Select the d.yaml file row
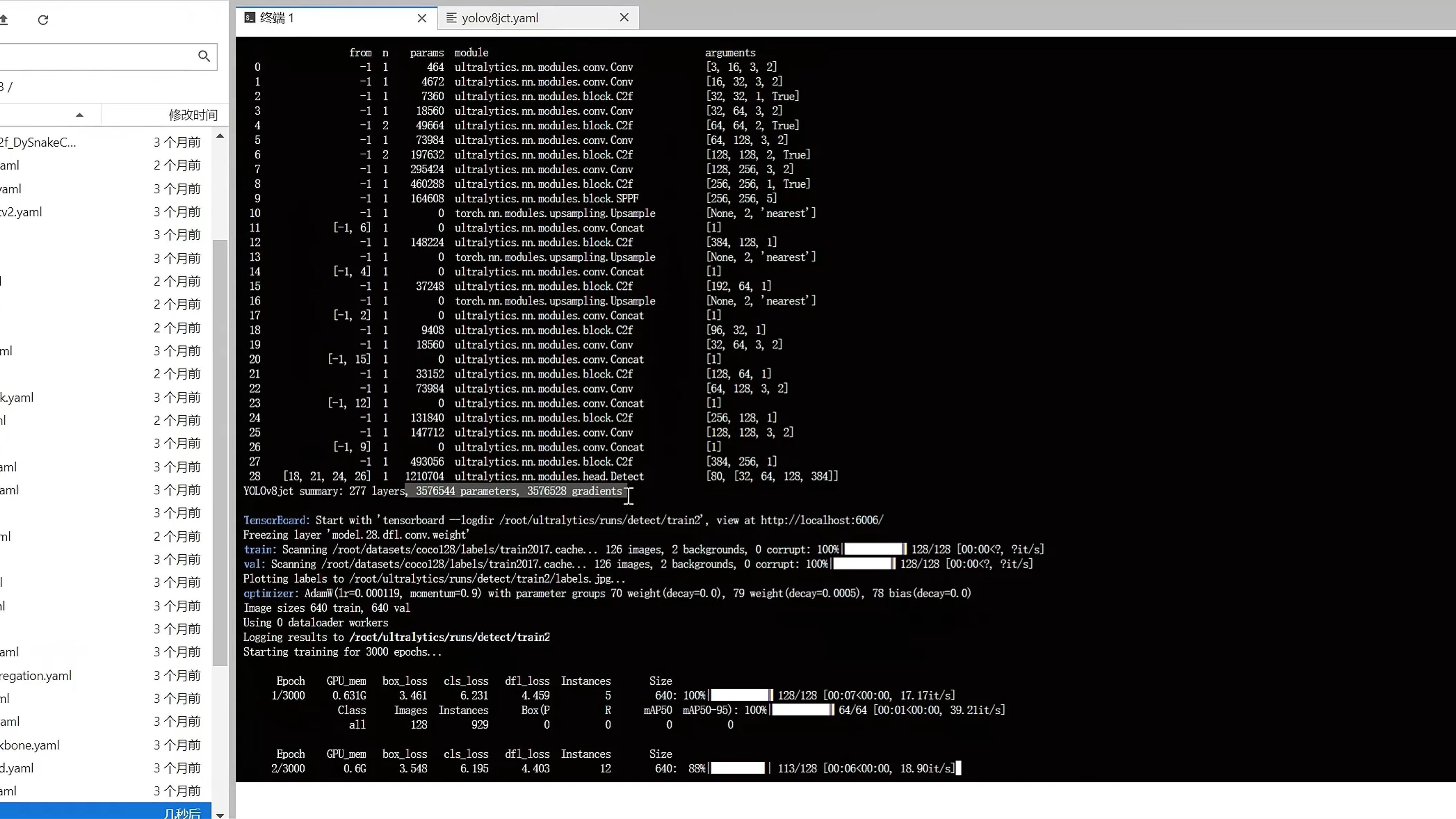Screen dimensions: 1456x819 (x=106, y=768)
